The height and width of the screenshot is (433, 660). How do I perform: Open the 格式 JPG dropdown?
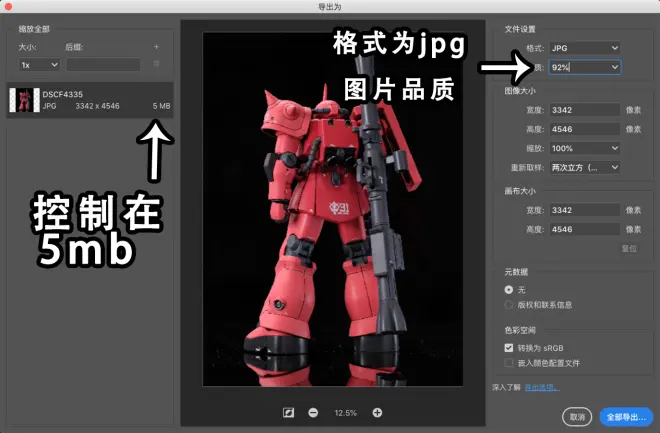pyautogui.click(x=585, y=48)
